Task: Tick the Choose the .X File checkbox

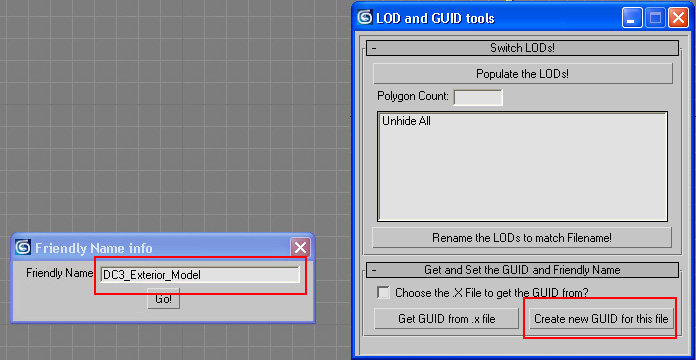Action: click(x=383, y=293)
